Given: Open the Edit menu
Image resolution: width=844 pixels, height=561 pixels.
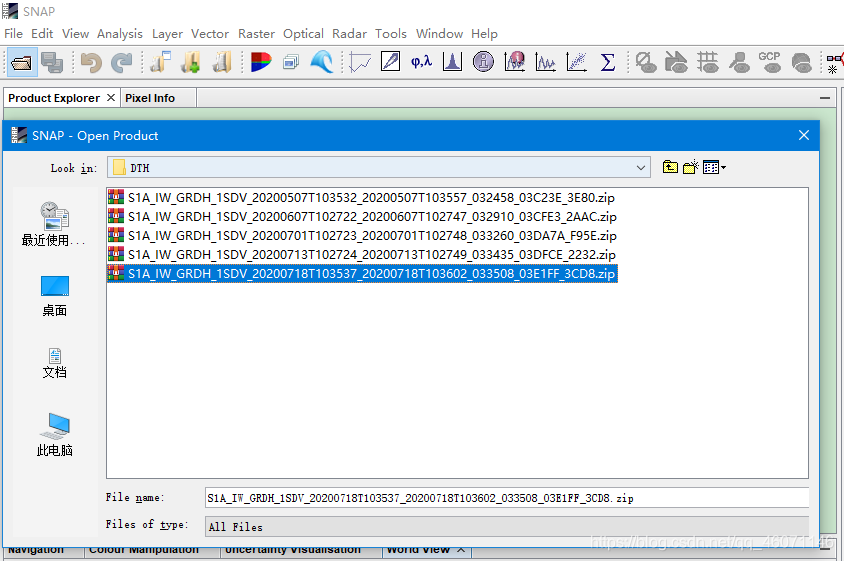Looking at the screenshot, I should (x=42, y=33).
